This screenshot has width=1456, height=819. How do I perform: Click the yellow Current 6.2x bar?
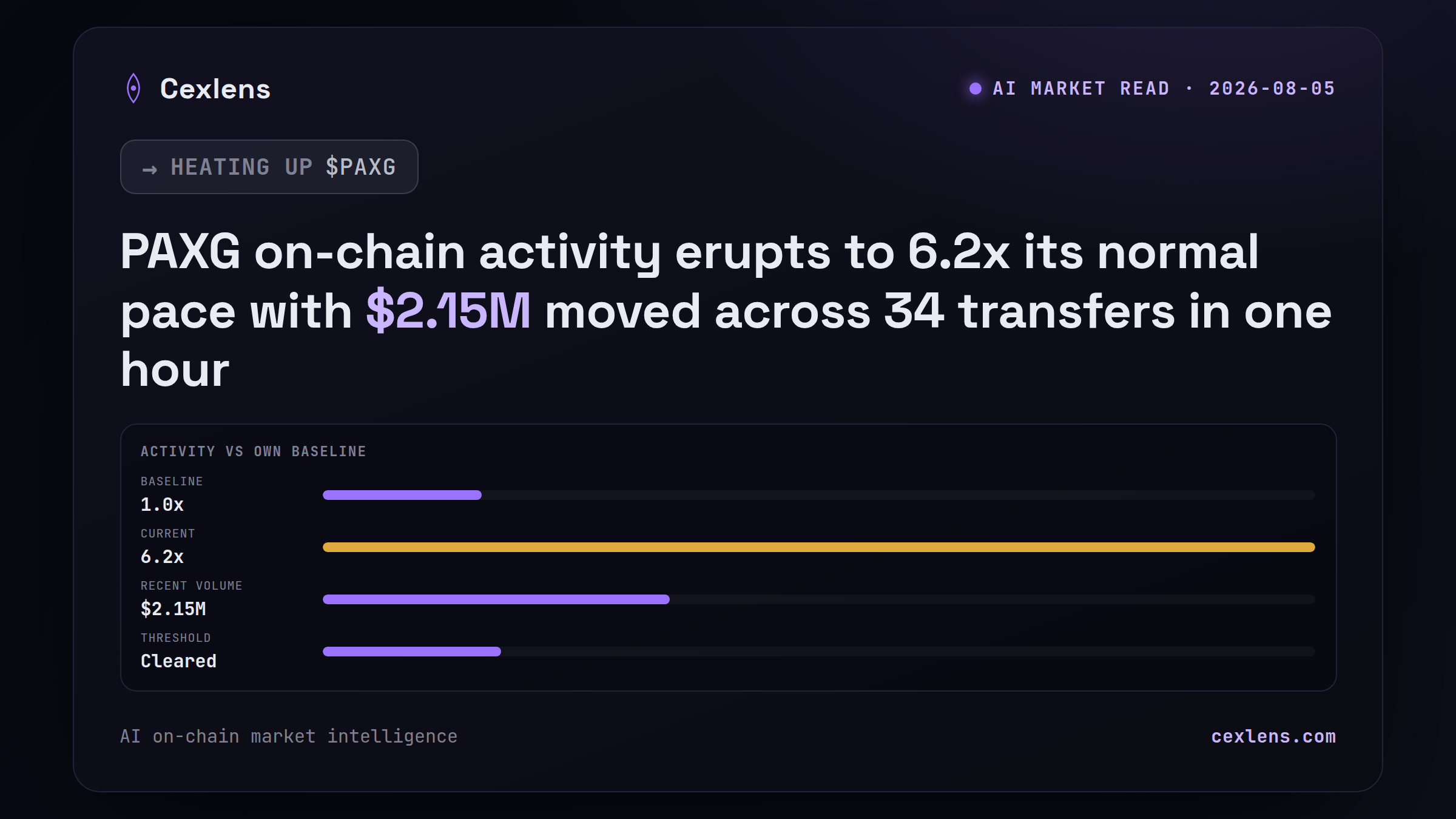tap(819, 547)
